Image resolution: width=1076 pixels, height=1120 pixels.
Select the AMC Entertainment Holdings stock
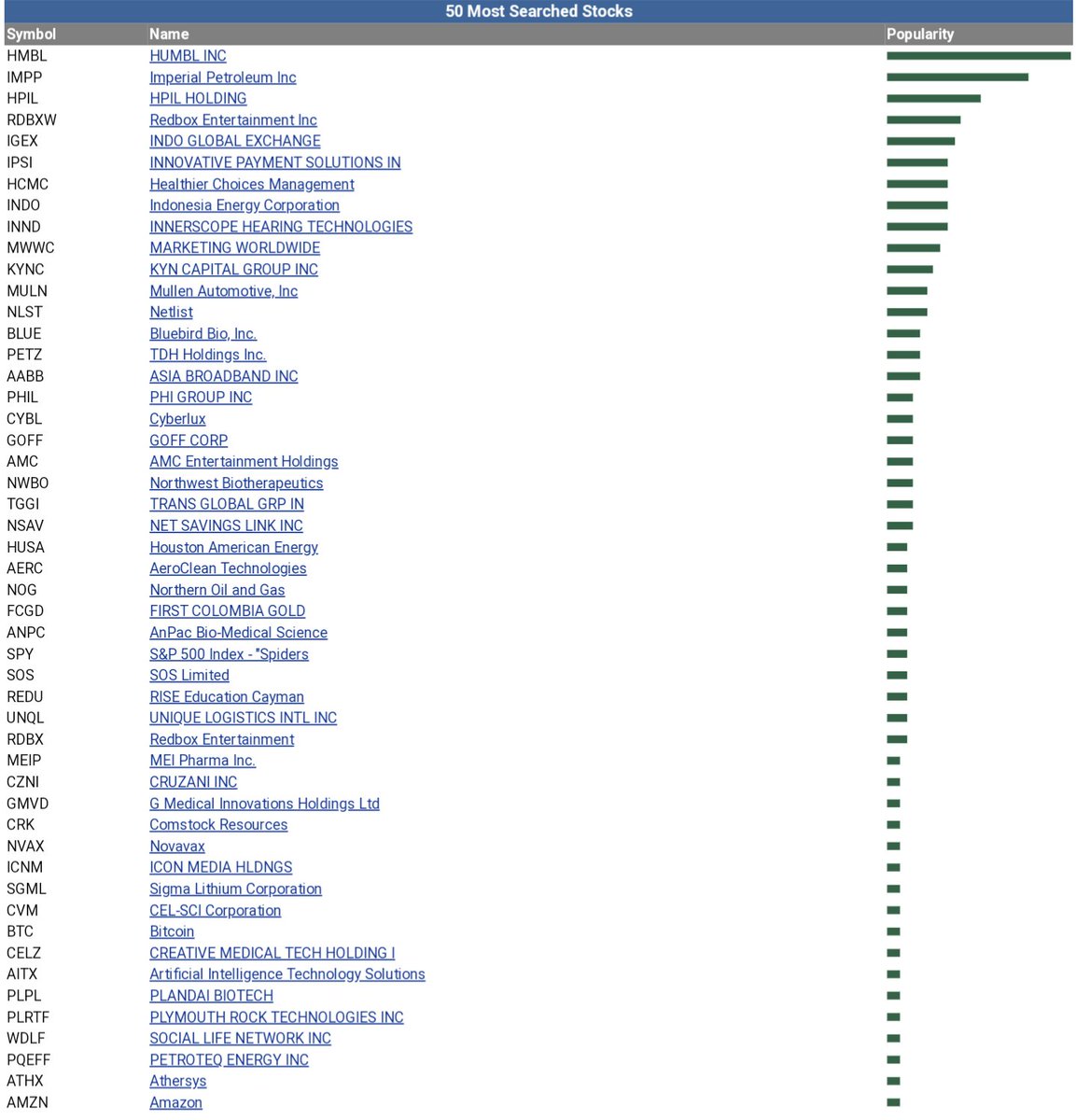coord(244,461)
